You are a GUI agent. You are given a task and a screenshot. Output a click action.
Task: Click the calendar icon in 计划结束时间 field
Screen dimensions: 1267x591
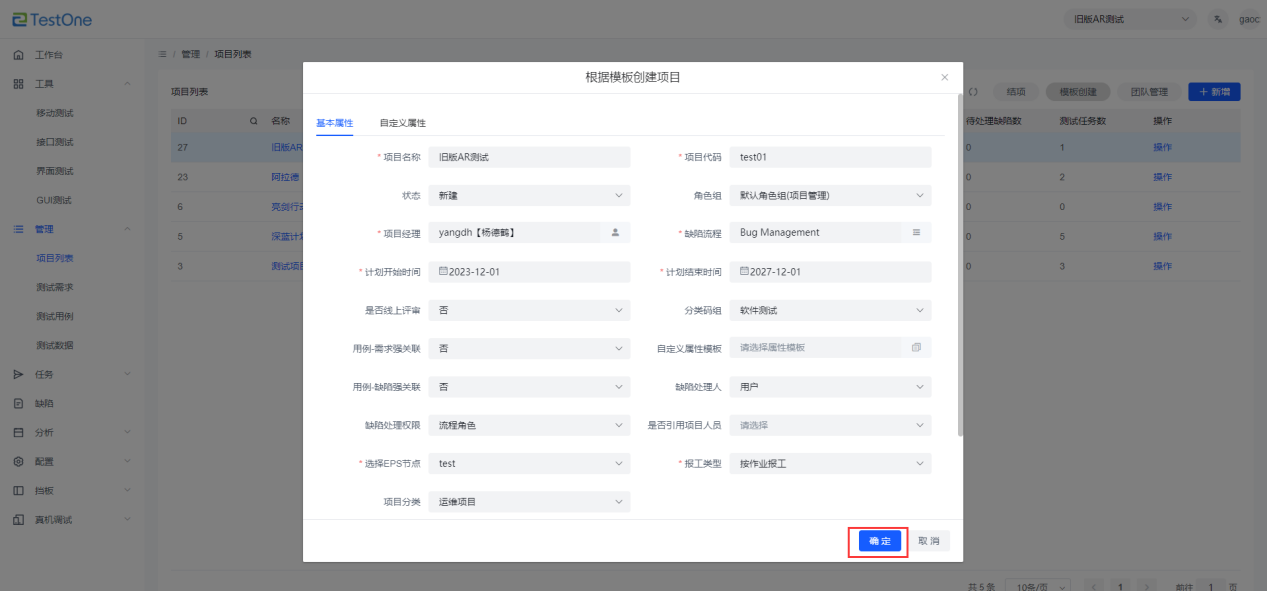(745, 271)
